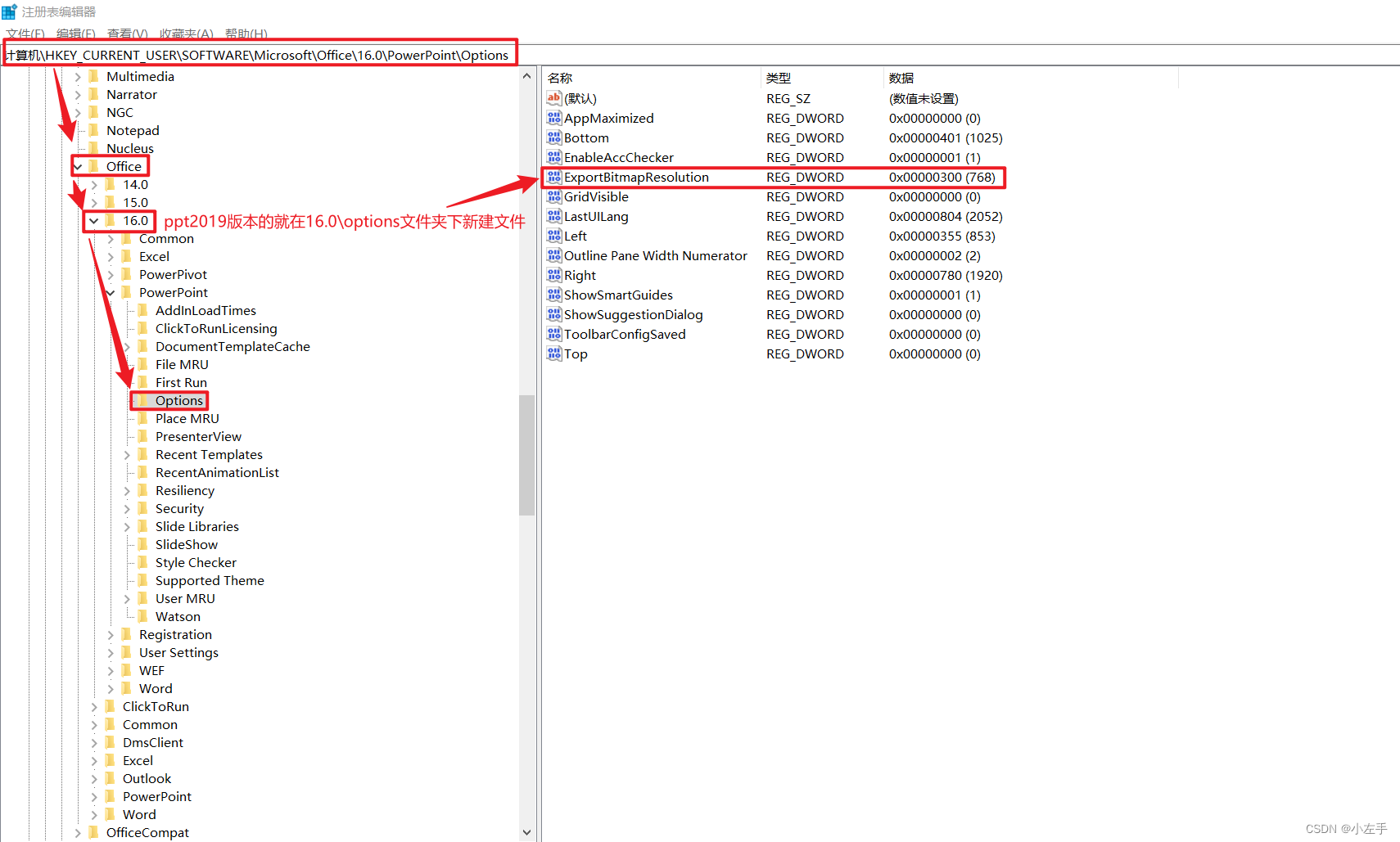
Task: Click the folder icon next to SlideShow
Action: (x=142, y=544)
